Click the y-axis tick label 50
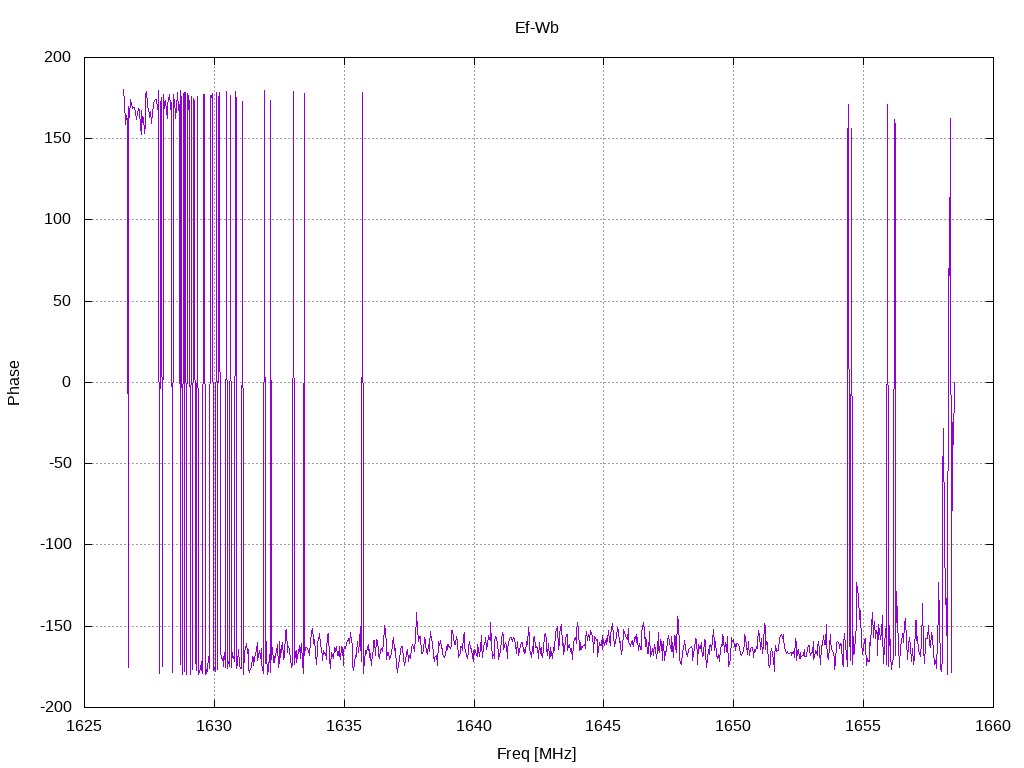1024x768 pixels. 62,301
